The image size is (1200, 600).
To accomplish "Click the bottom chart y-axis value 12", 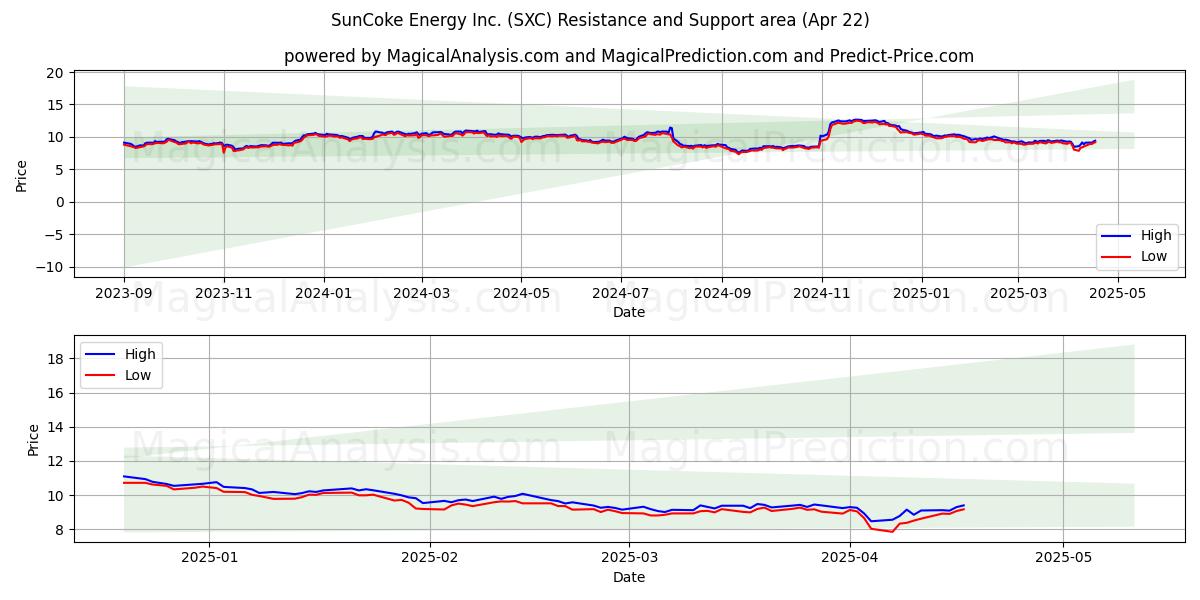I will 55,461.
